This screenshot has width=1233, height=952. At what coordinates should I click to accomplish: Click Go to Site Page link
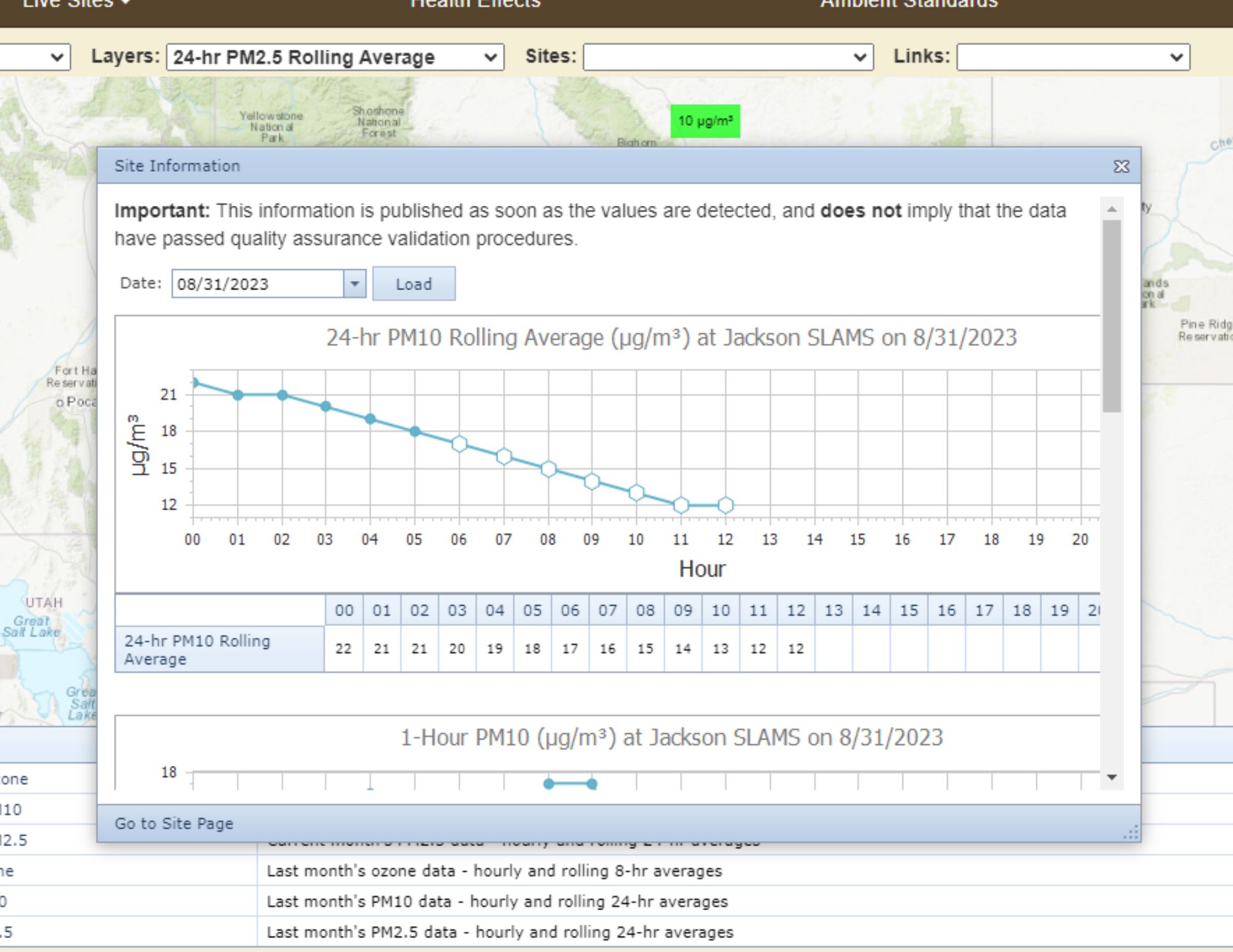(174, 823)
